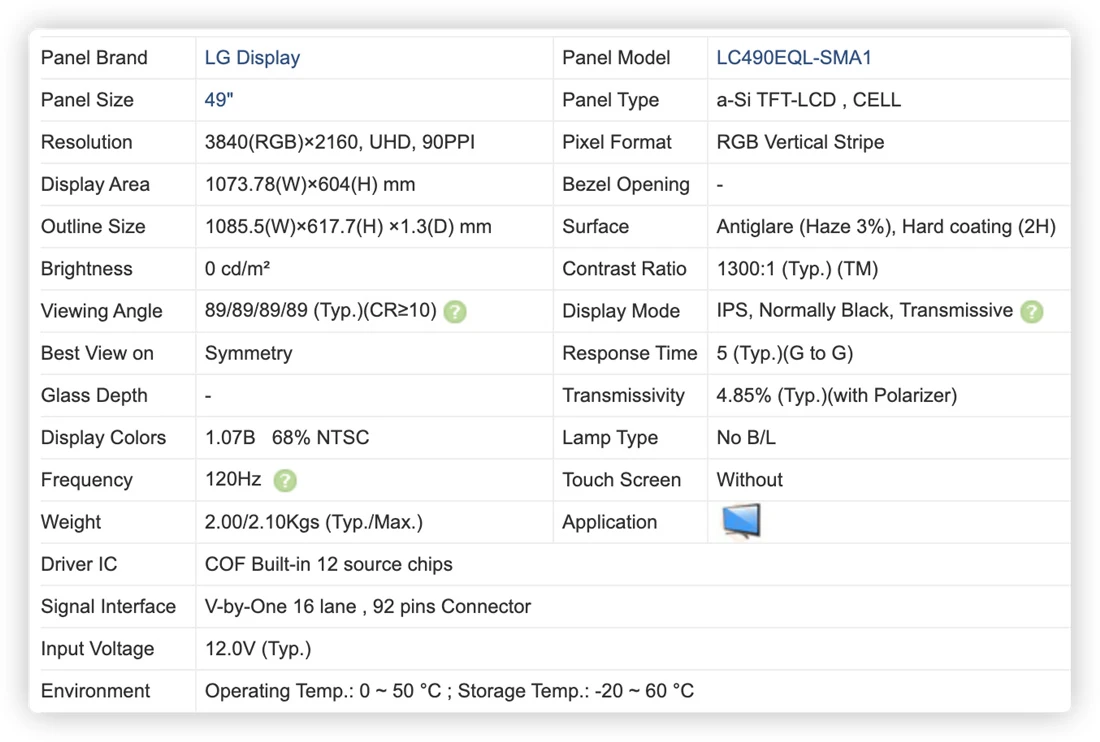This screenshot has width=1100, height=742.
Task: Click the Outline Size label
Action: [x=93, y=227]
